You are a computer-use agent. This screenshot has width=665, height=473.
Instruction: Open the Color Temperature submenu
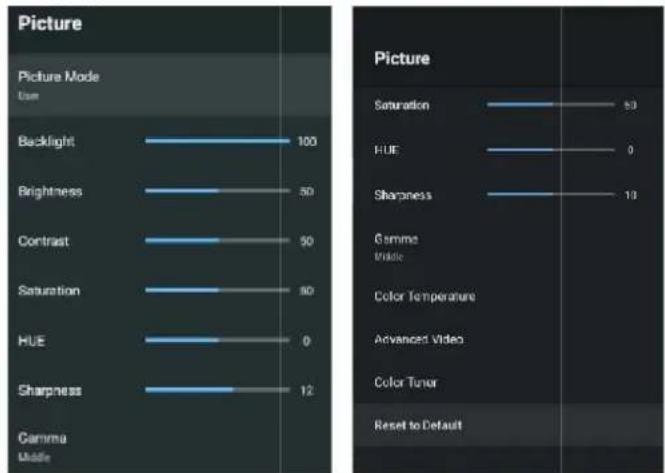(x=508, y=296)
